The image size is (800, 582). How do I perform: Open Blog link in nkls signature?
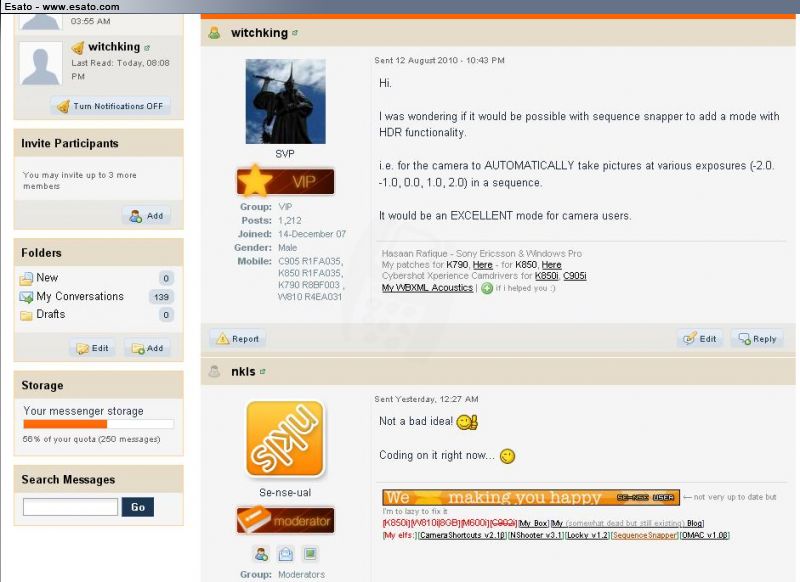(x=695, y=523)
